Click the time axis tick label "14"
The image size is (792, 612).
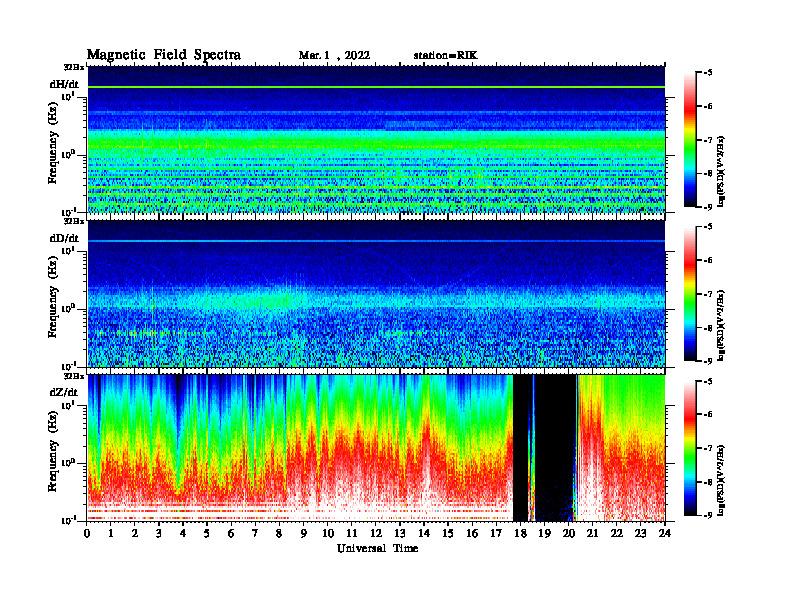pyautogui.click(x=424, y=533)
